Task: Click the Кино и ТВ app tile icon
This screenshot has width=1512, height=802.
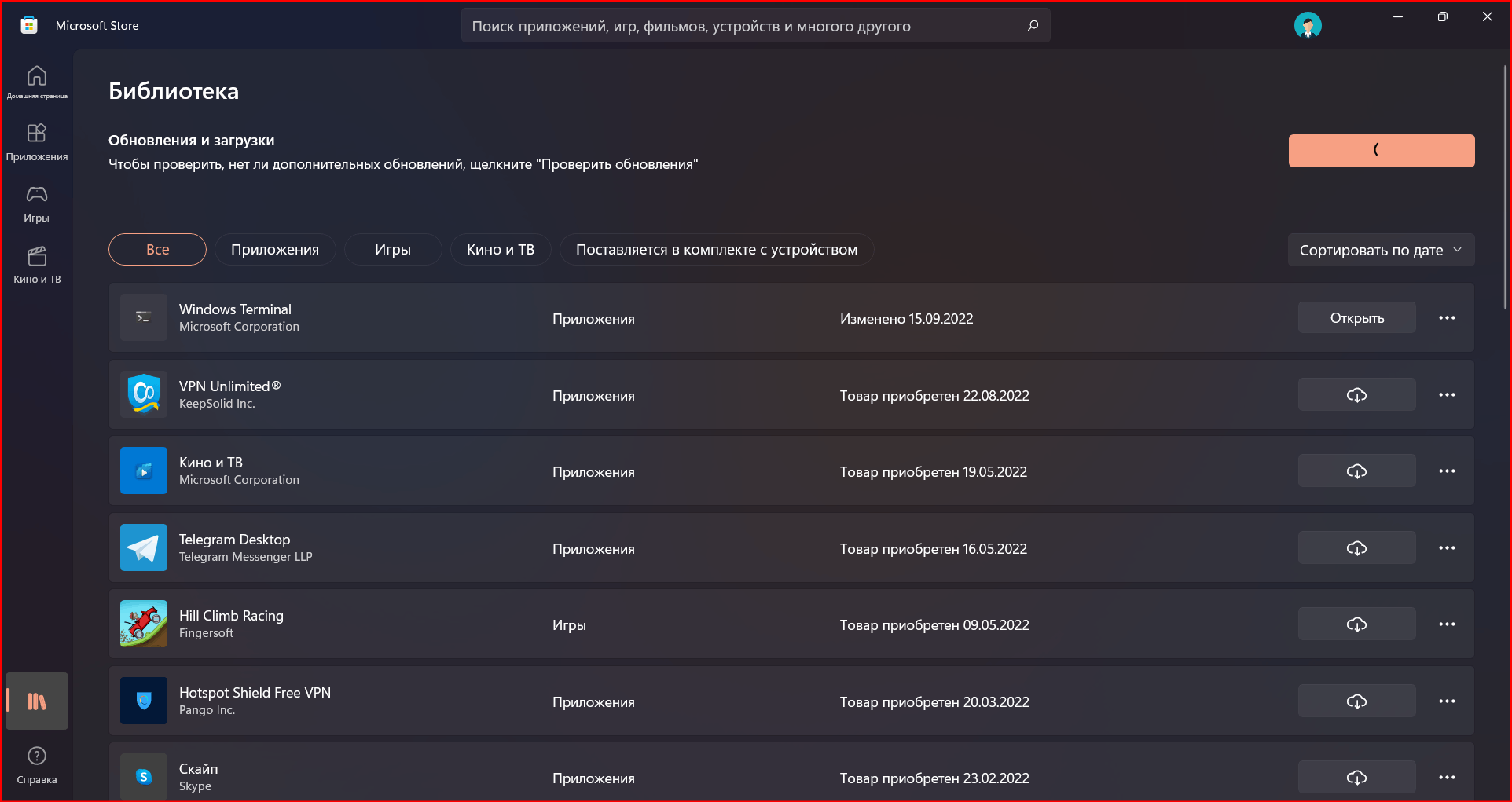Action: coord(144,471)
